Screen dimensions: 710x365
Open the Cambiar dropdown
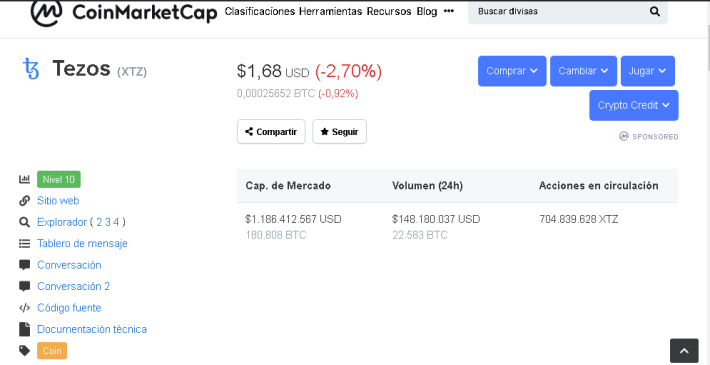[584, 71]
